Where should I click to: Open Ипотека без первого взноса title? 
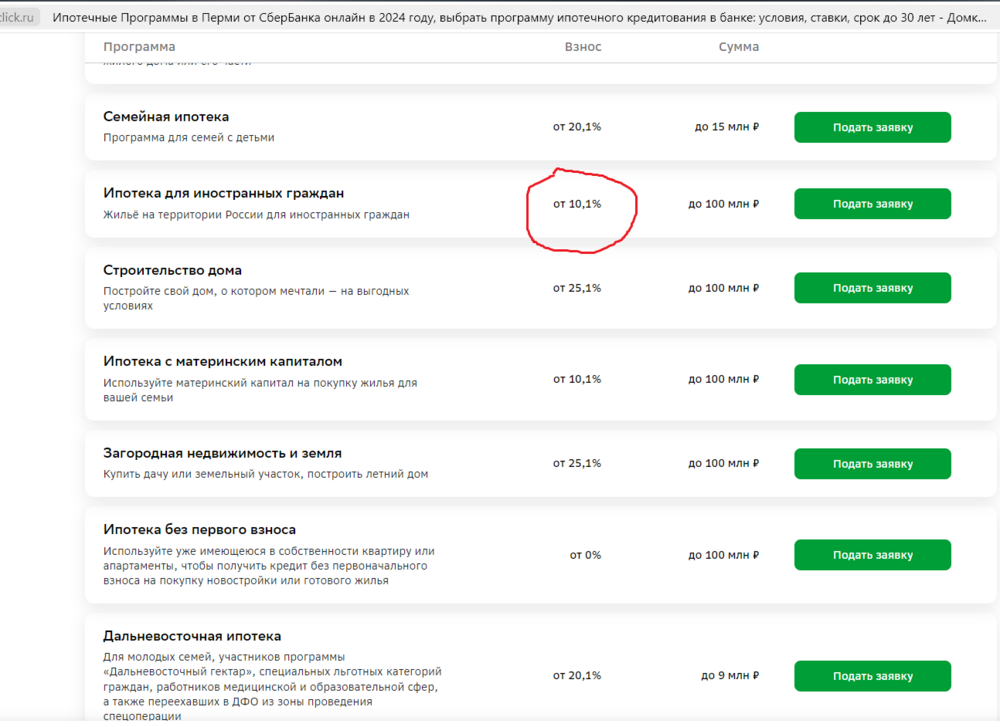199,530
